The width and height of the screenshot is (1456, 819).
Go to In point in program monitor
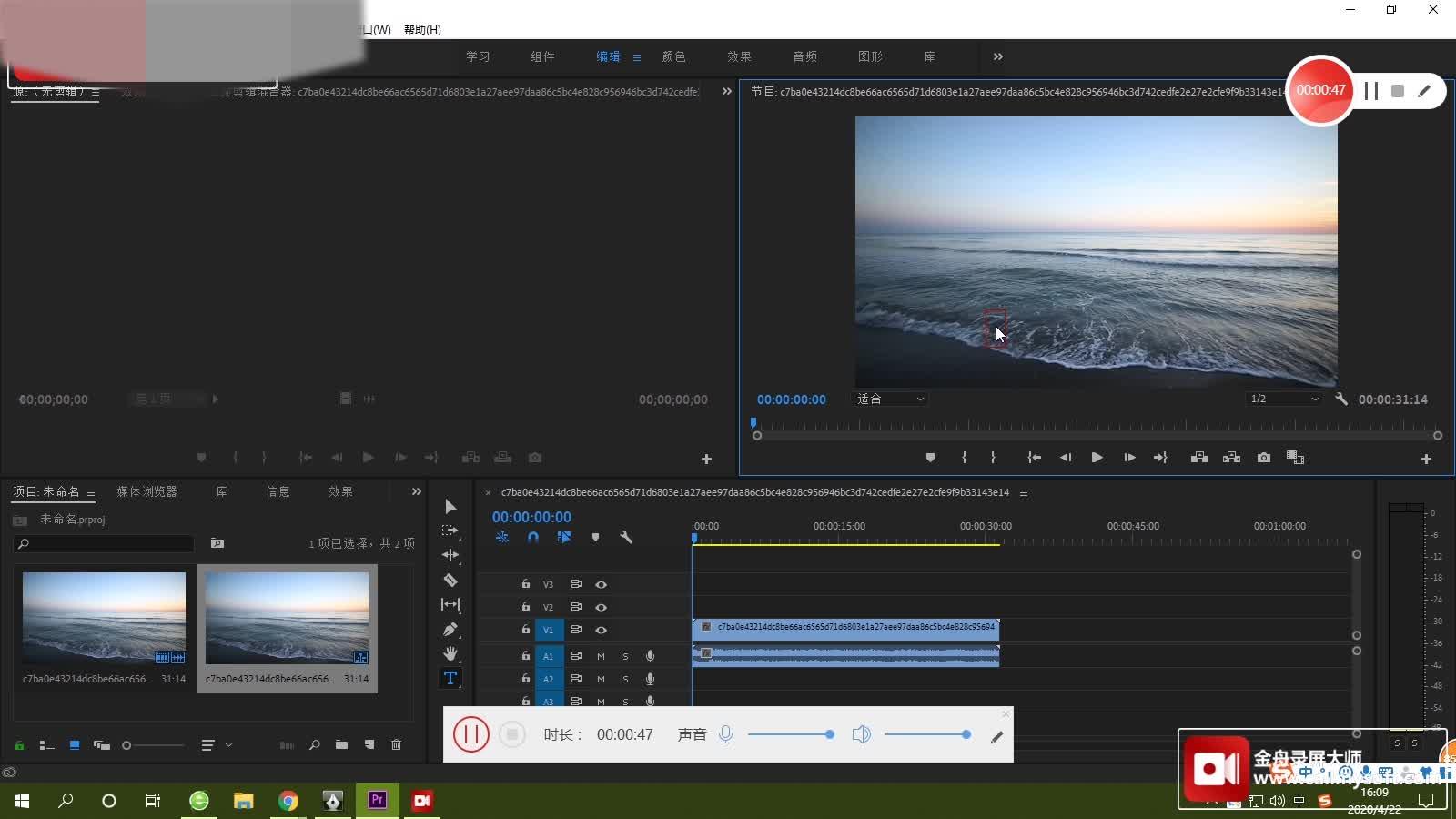coord(1035,458)
